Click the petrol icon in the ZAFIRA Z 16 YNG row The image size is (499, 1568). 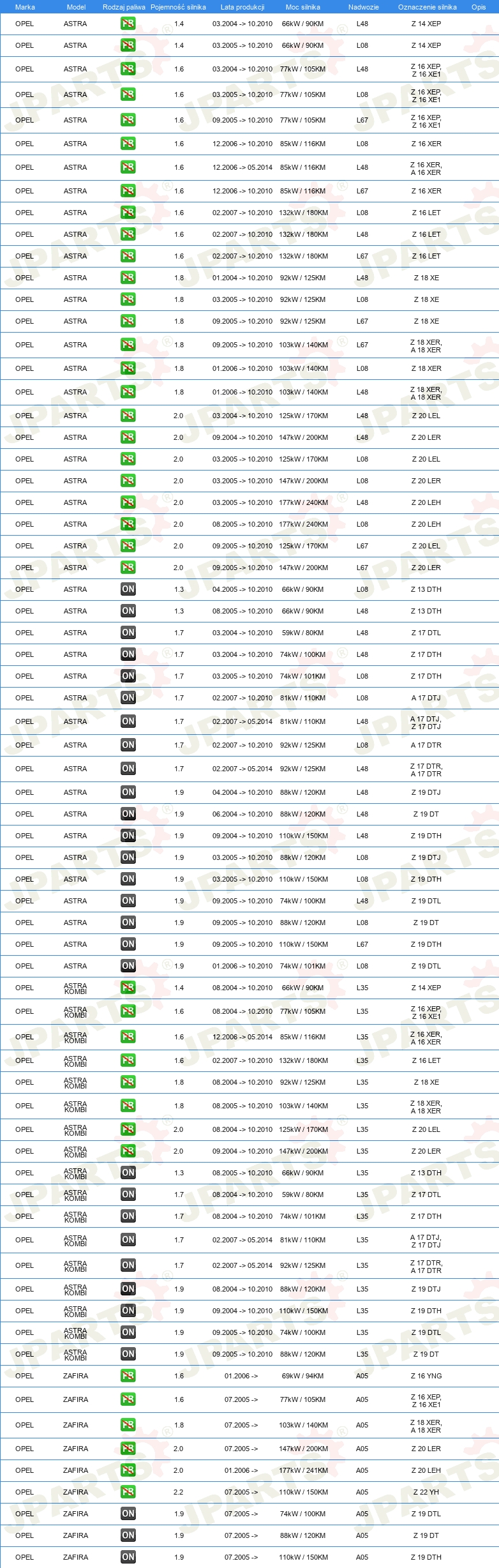tap(128, 1376)
